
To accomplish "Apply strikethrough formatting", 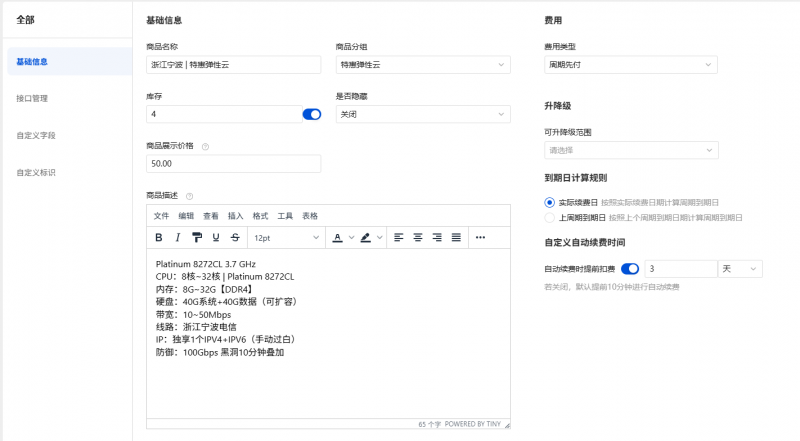I will coord(234,238).
